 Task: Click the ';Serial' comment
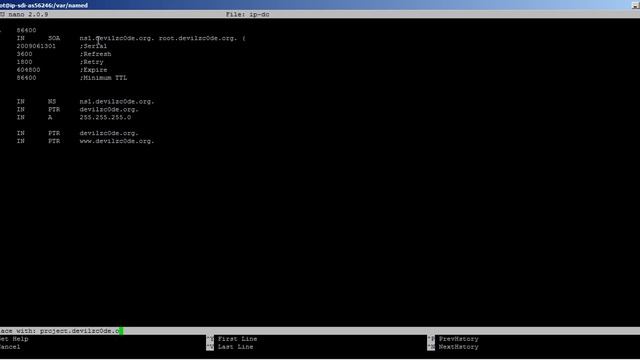coord(93,46)
